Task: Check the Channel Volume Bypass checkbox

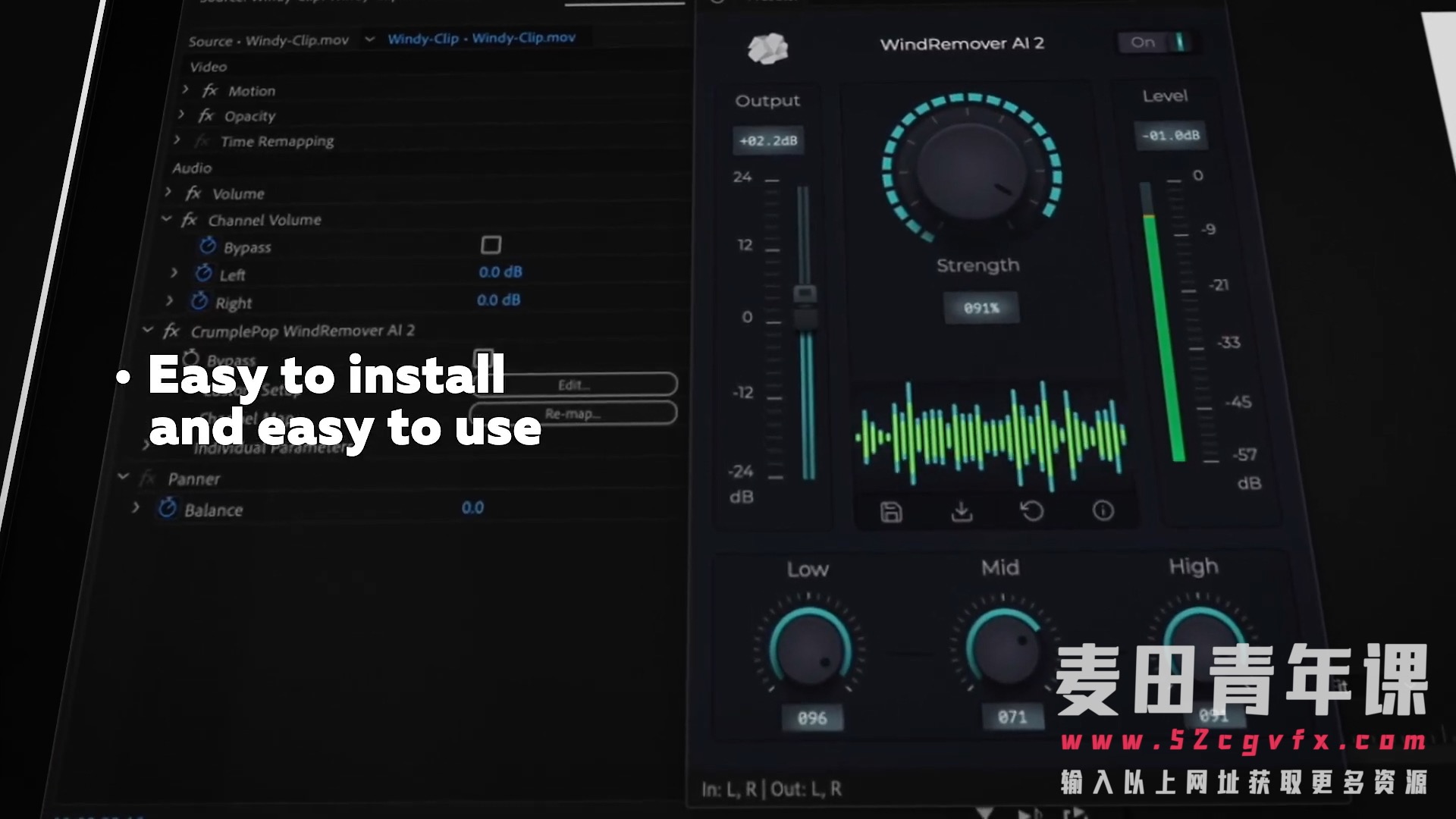Action: [x=491, y=245]
